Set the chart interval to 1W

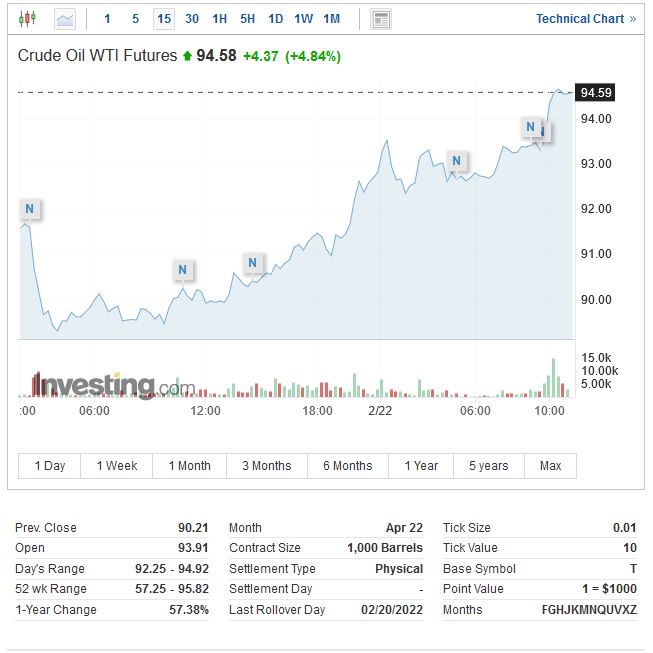click(x=304, y=19)
